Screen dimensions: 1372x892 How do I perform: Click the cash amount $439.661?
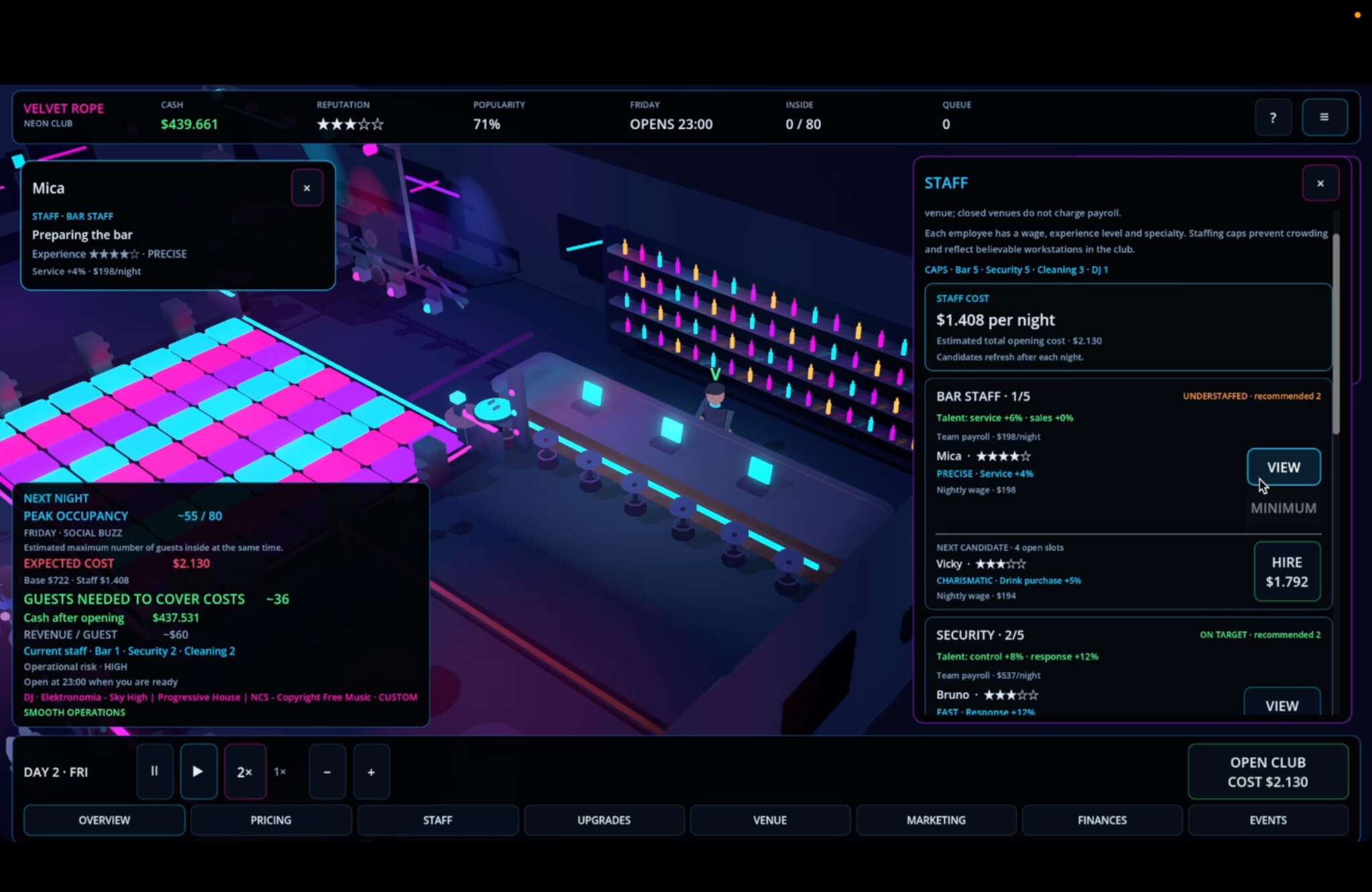(x=189, y=124)
